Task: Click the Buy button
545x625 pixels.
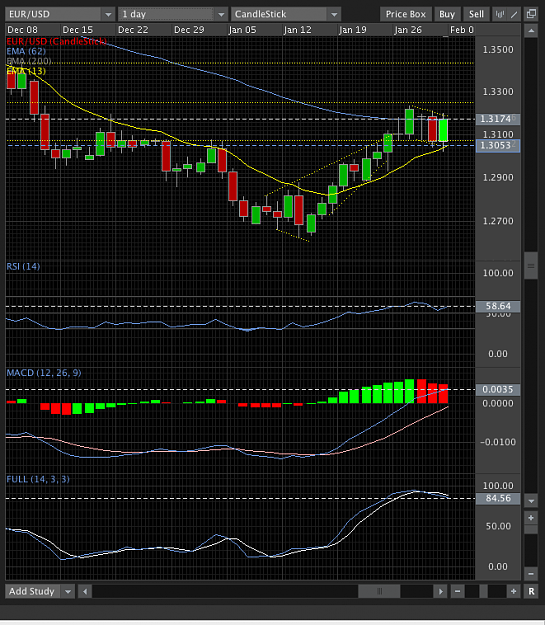Action: 447,14
